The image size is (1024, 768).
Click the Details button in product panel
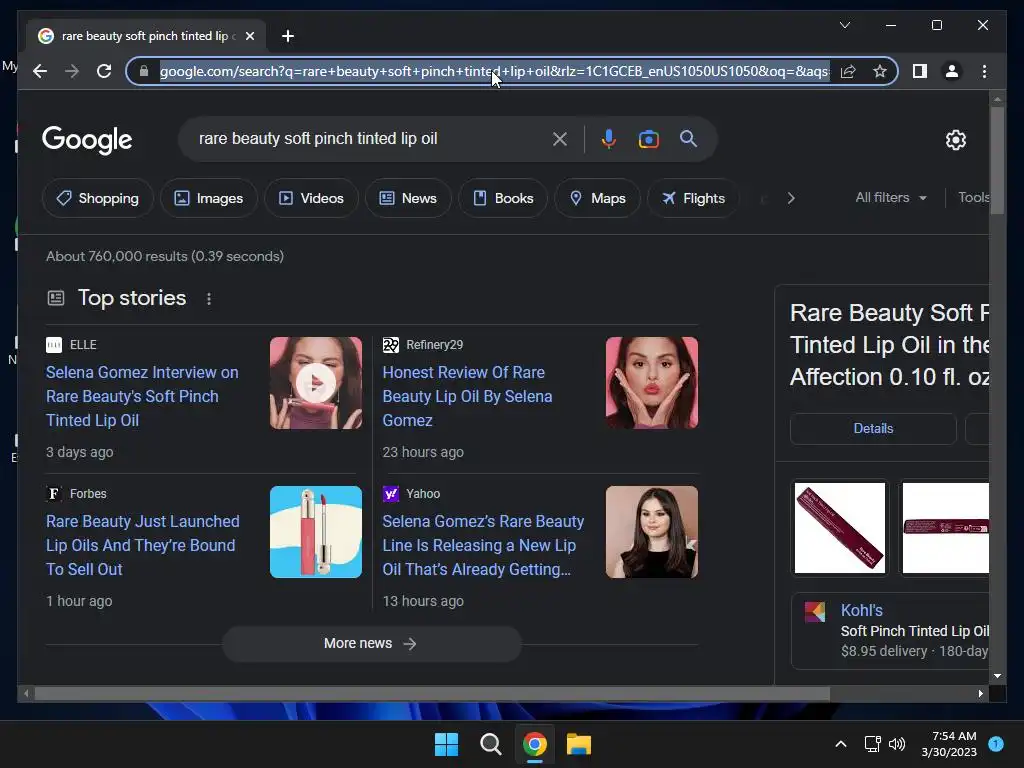click(x=873, y=428)
